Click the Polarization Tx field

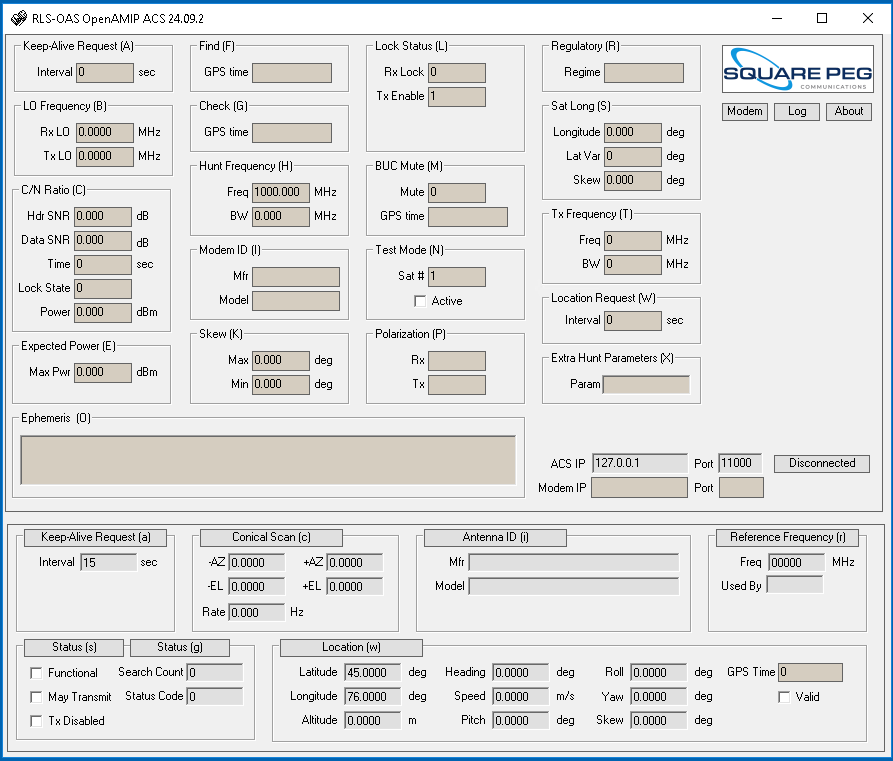click(457, 384)
